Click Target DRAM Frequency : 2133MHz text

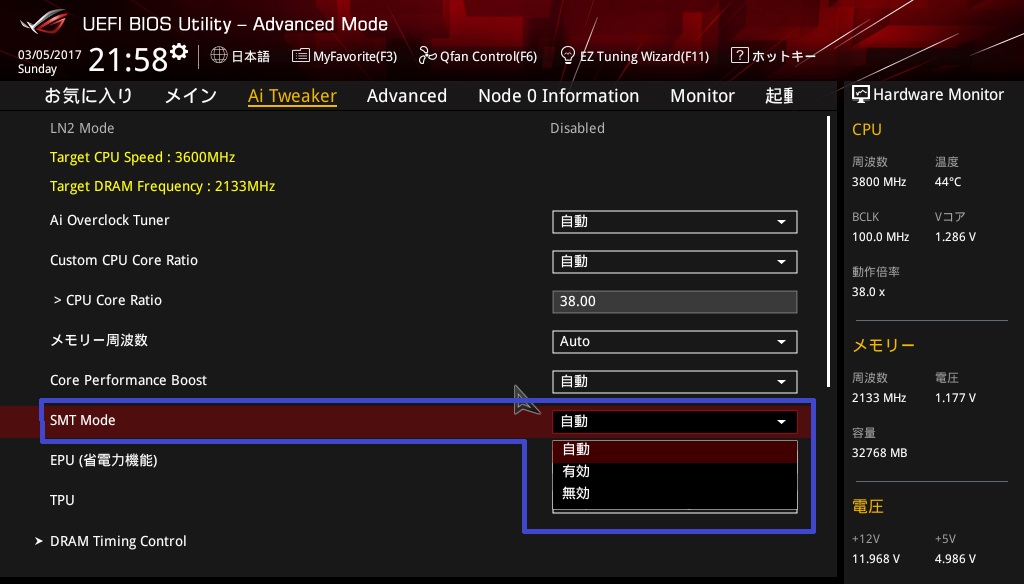[x=163, y=187]
